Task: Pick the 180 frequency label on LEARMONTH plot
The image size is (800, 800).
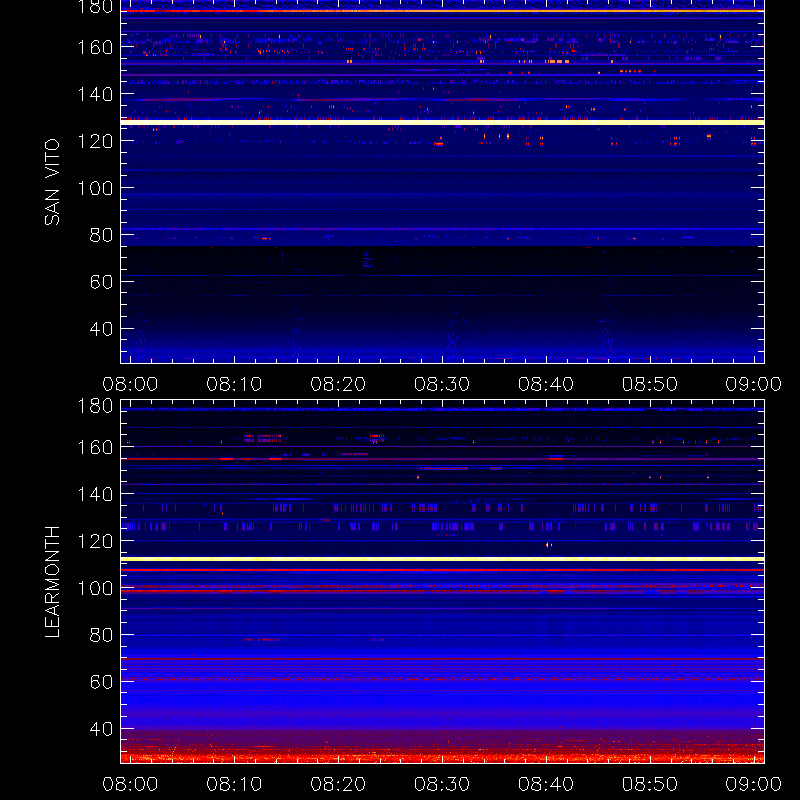Action: pyautogui.click(x=95, y=406)
